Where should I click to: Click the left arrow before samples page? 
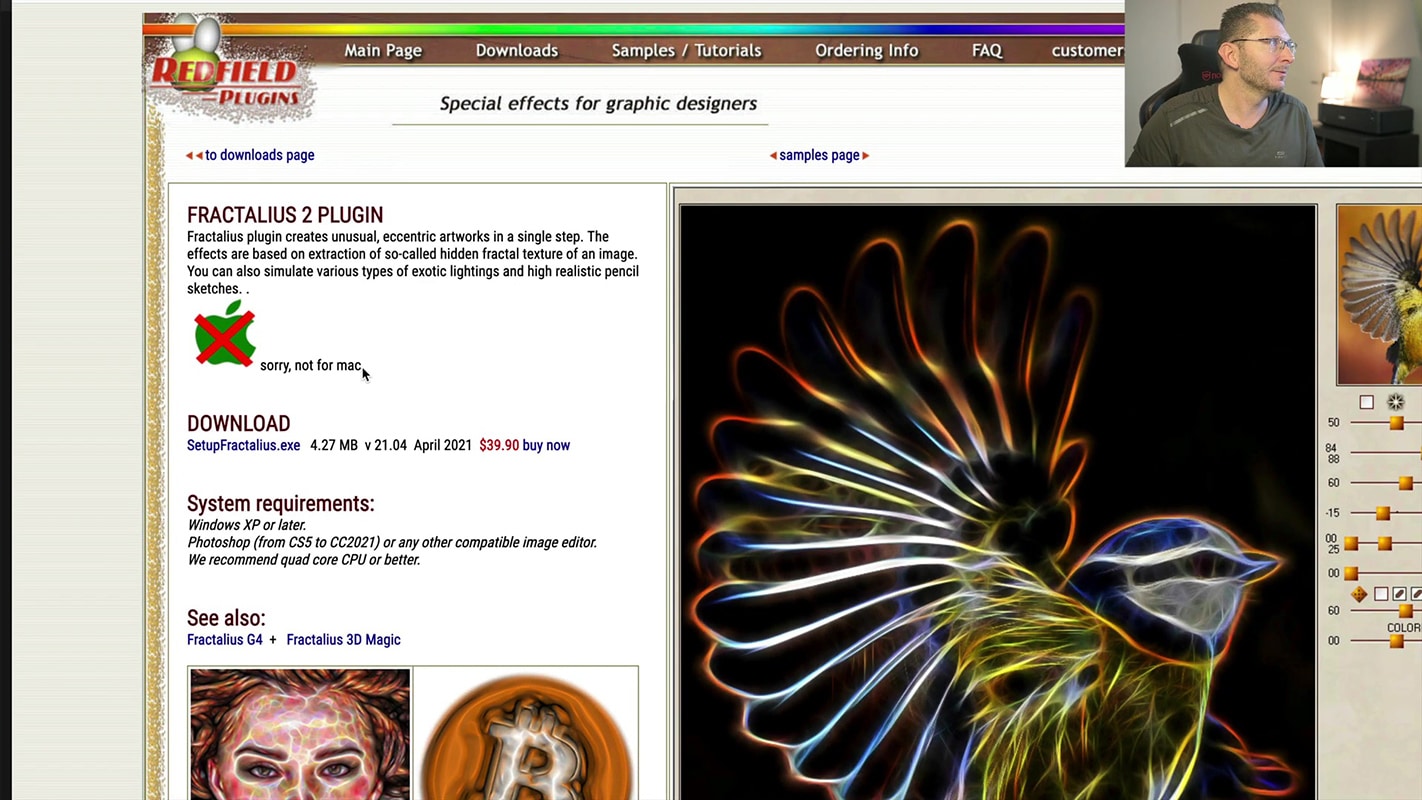pos(773,155)
